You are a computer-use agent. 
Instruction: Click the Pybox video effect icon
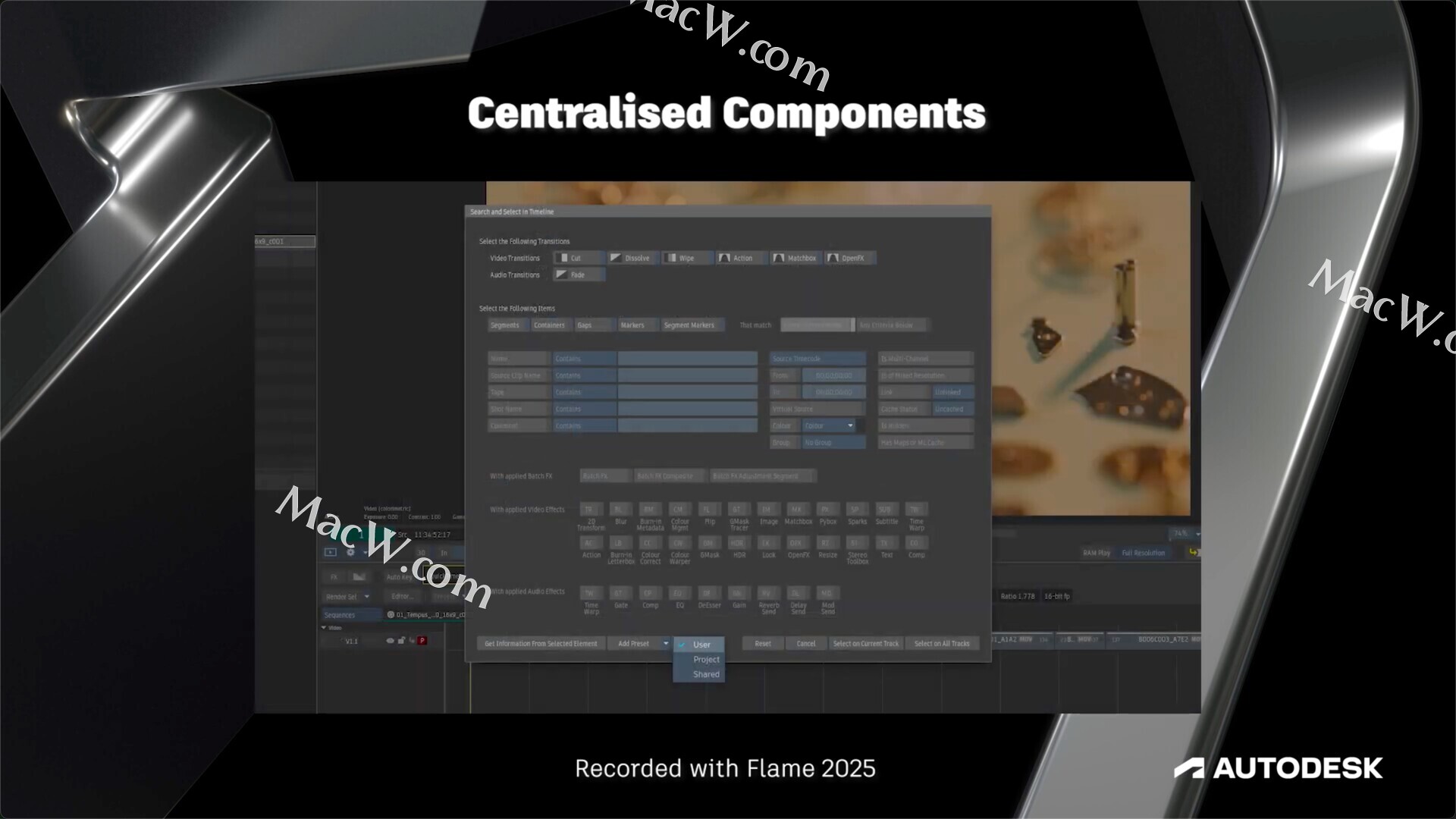coord(827,510)
